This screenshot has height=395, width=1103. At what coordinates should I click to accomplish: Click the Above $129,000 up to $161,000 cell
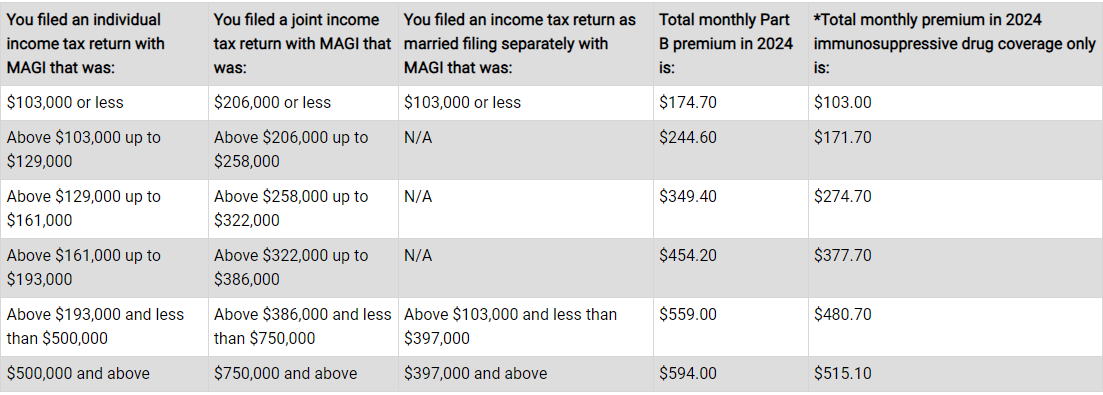click(x=104, y=208)
